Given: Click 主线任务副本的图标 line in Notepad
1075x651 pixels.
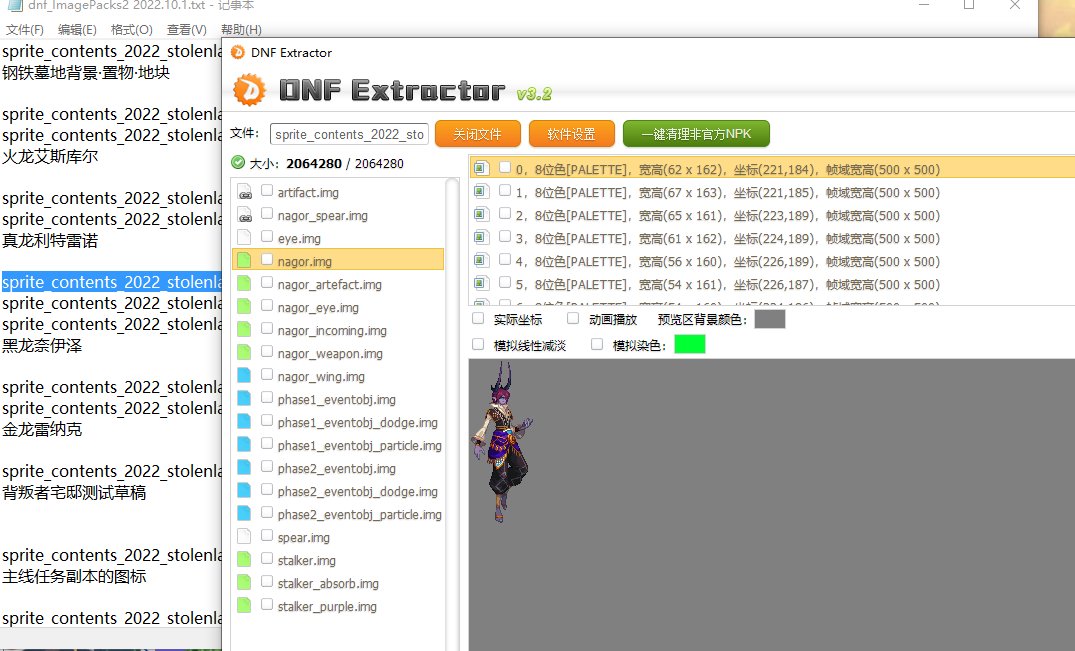Looking at the screenshot, I should (74, 576).
